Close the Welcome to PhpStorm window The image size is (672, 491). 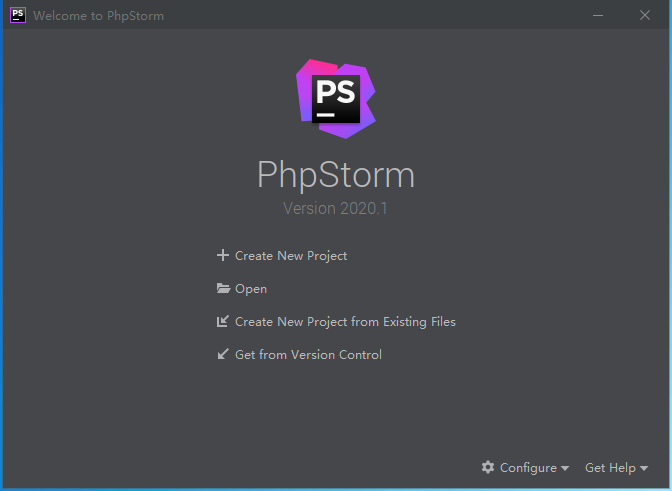(645, 15)
